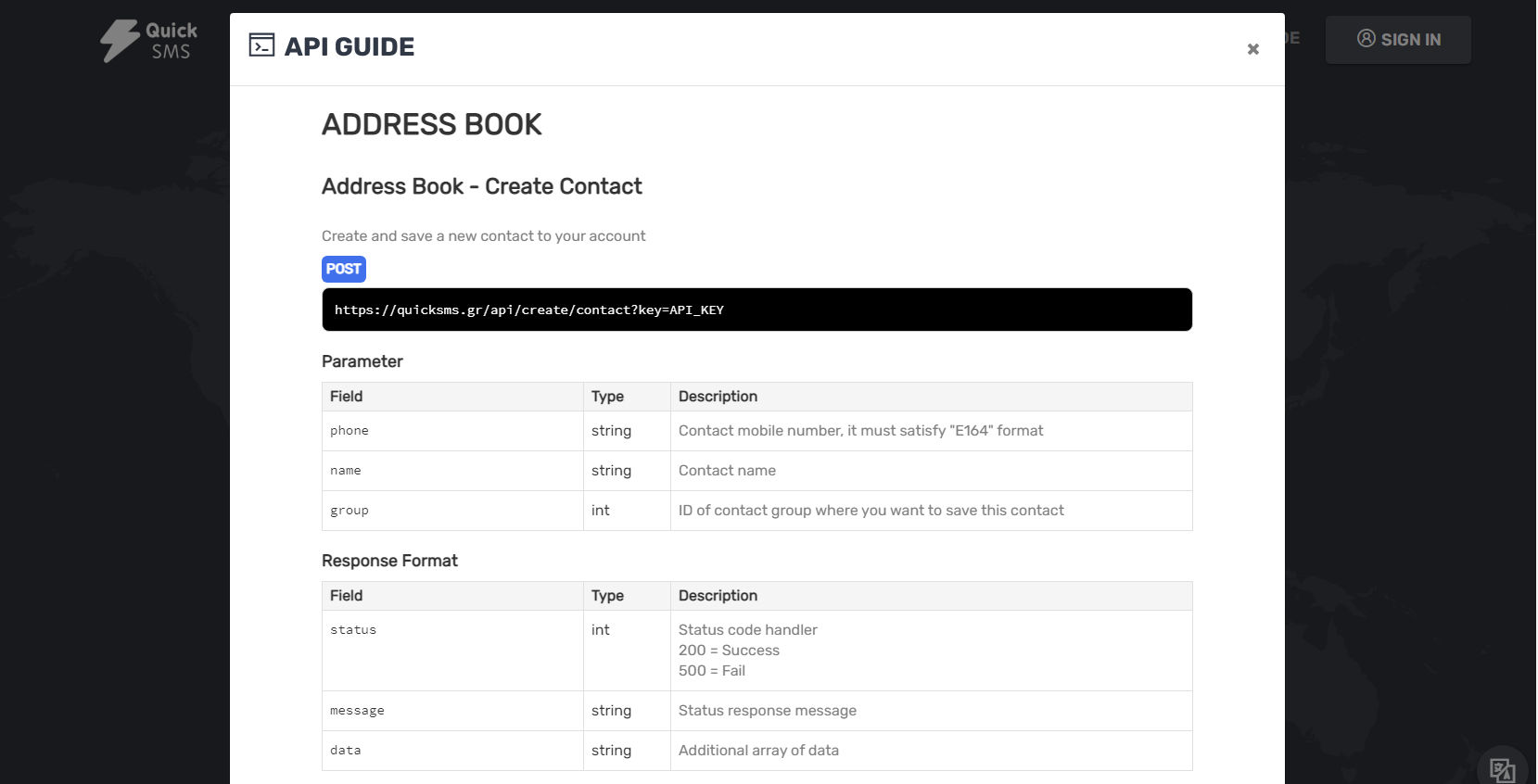Viewport: 1538px width, 784px height.
Task: Click the 'string' type in data row
Action: tap(611, 751)
